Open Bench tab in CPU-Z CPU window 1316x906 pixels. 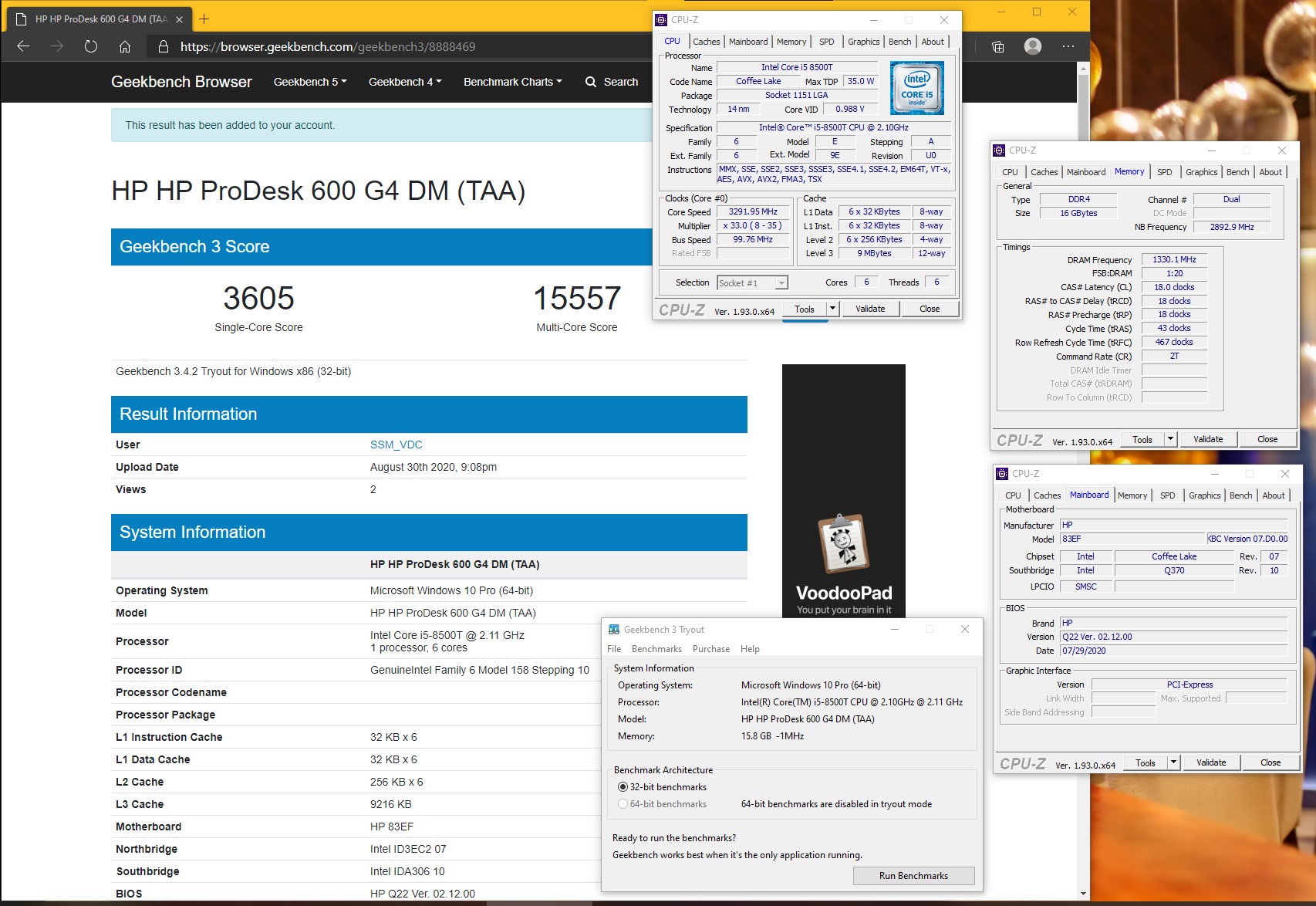click(899, 42)
